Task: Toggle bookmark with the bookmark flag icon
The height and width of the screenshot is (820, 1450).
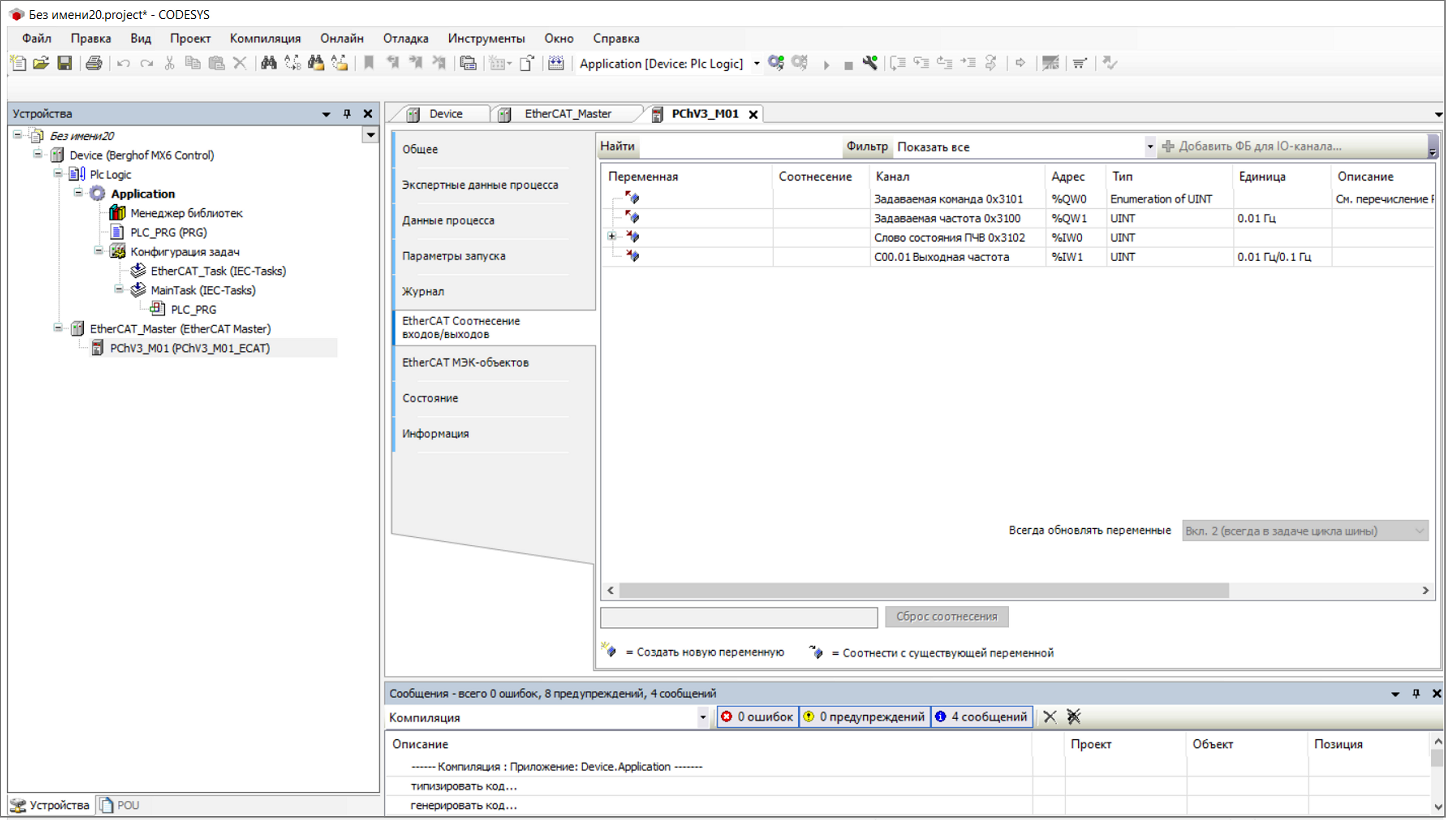Action: tap(368, 63)
